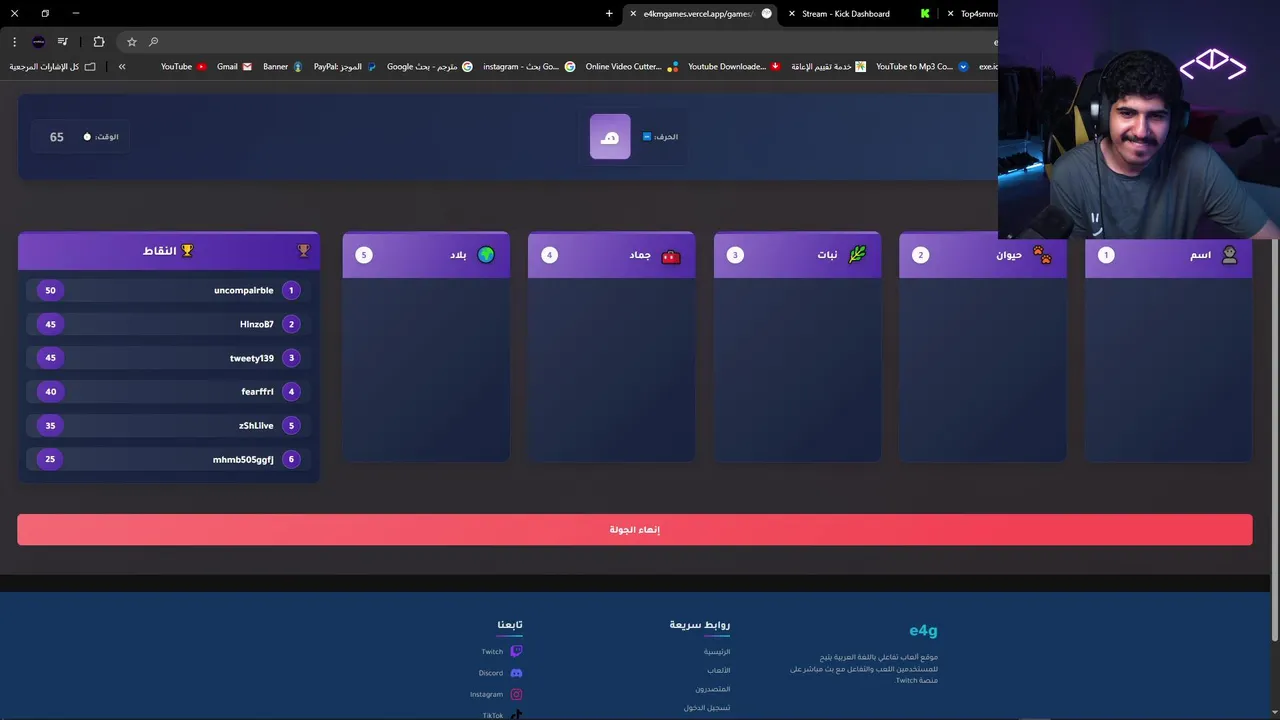1280x720 pixels.
Task: Click the clock icon next to الوقت
Action: [x=87, y=137]
